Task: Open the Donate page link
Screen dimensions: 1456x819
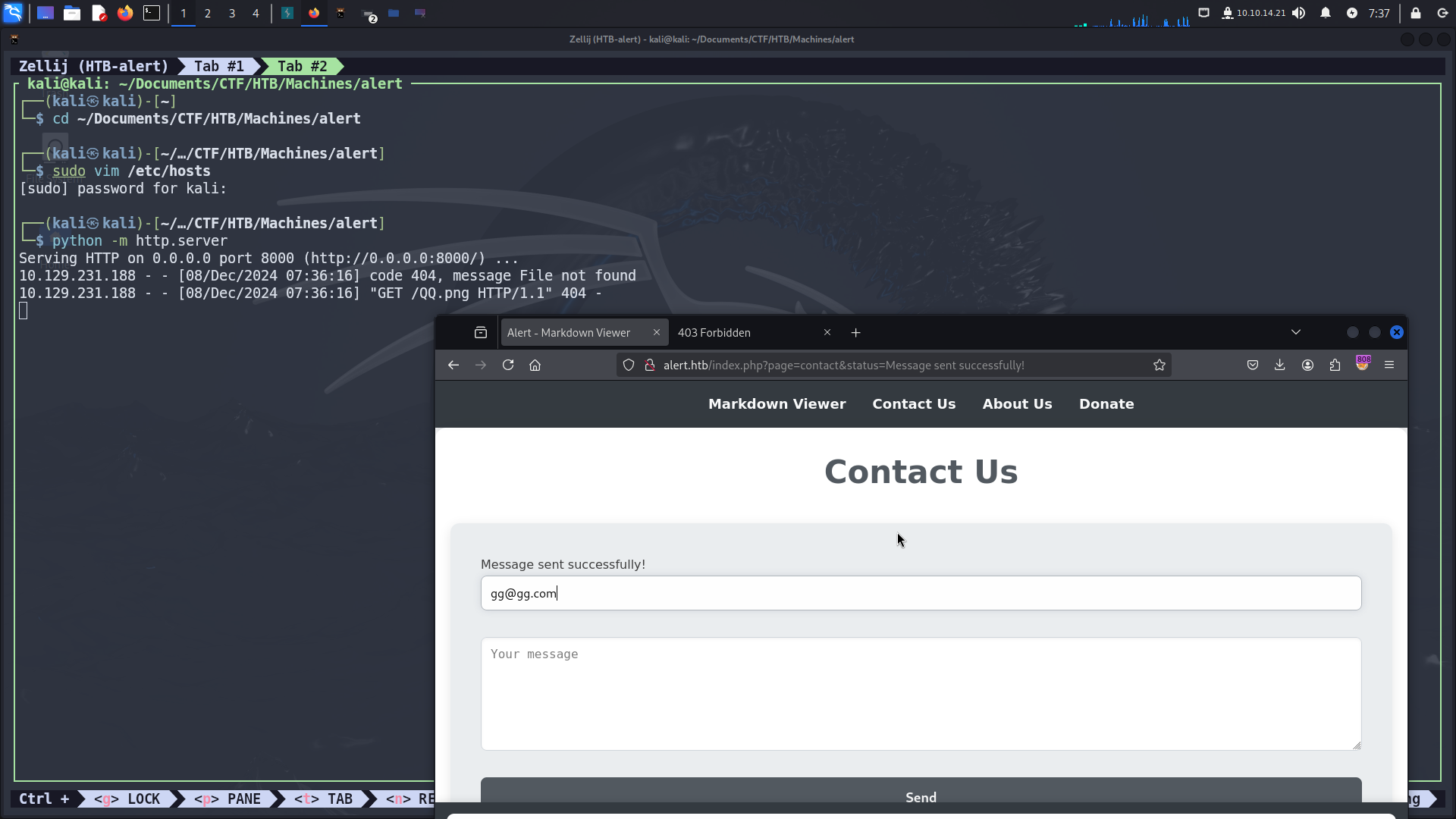Action: [x=1106, y=404]
